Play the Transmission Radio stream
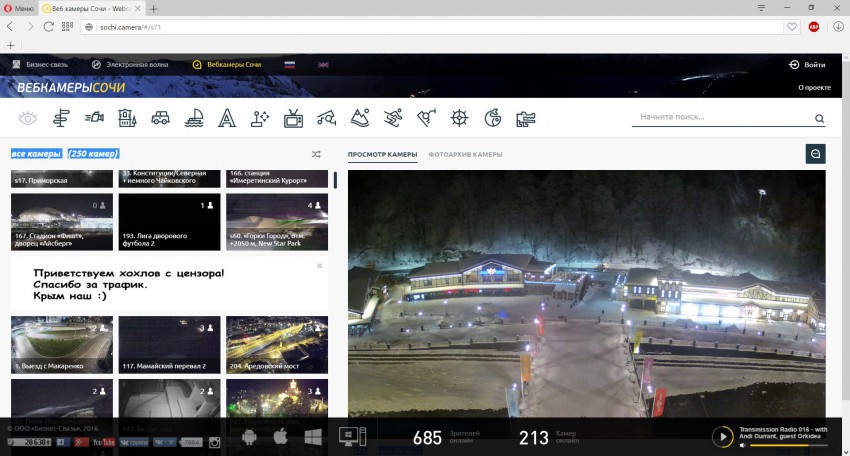The width and height of the screenshot is (850, 456). pos(721,437)
